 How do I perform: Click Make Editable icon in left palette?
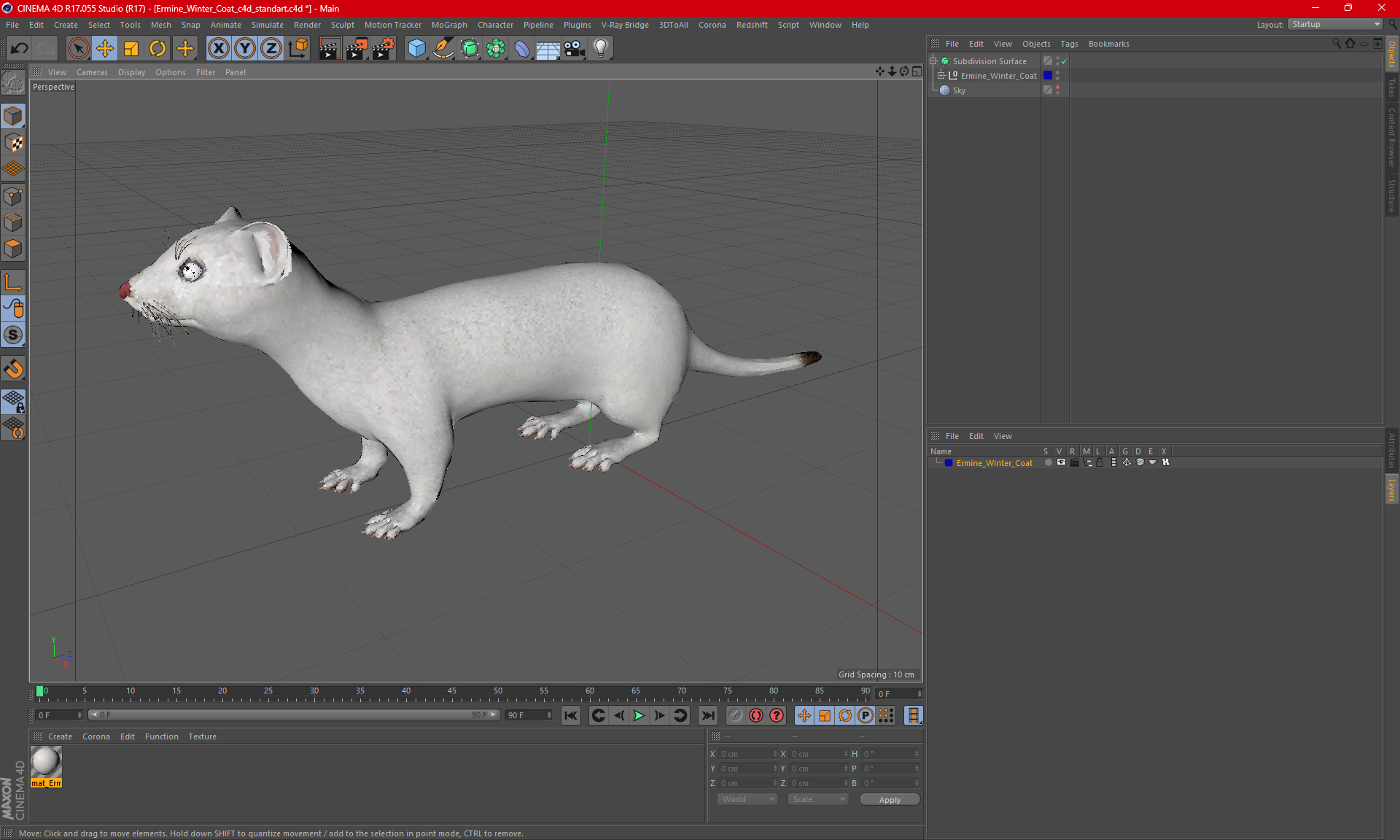13,83
